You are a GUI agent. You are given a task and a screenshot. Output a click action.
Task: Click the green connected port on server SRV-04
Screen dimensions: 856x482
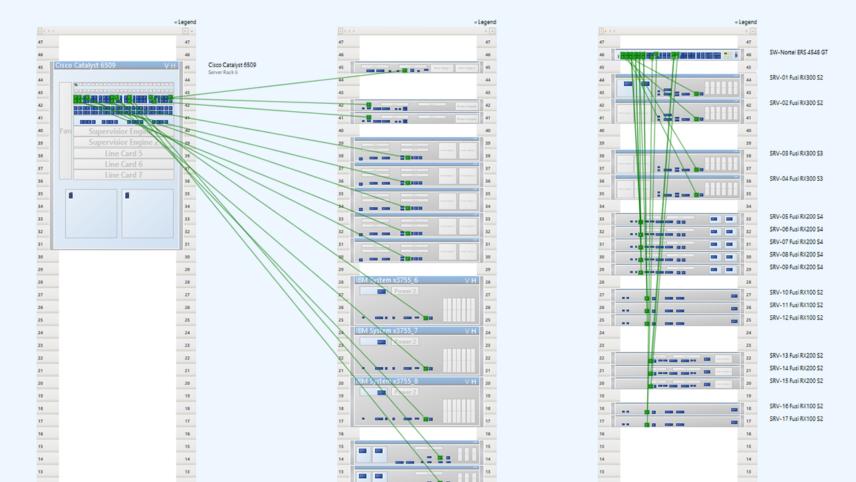pos(697,195)
